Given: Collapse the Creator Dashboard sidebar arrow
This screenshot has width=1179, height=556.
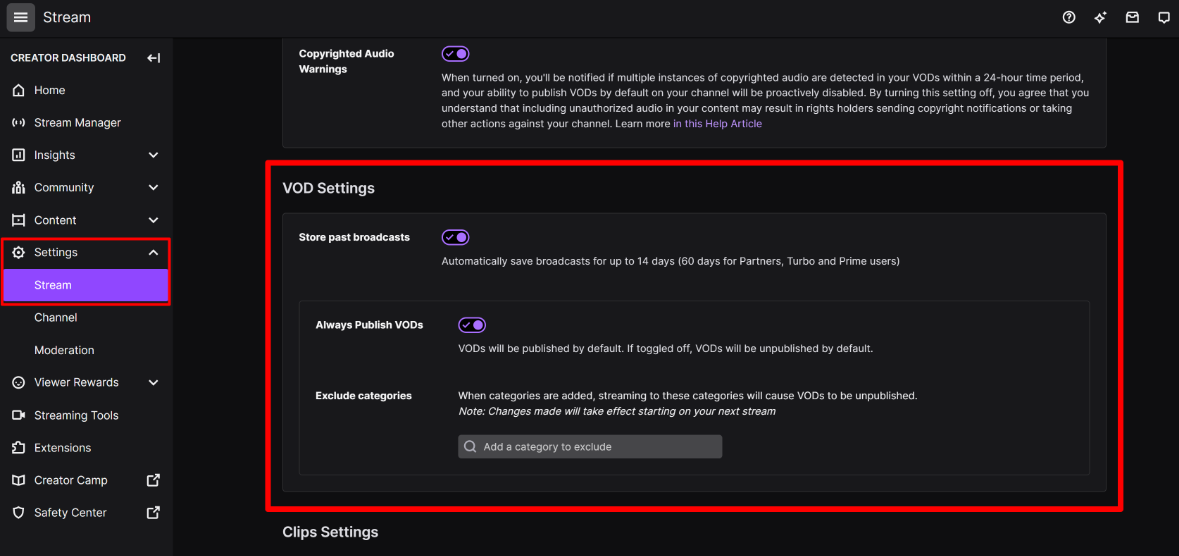Looking at the screenshot, I should pos(153,58).
